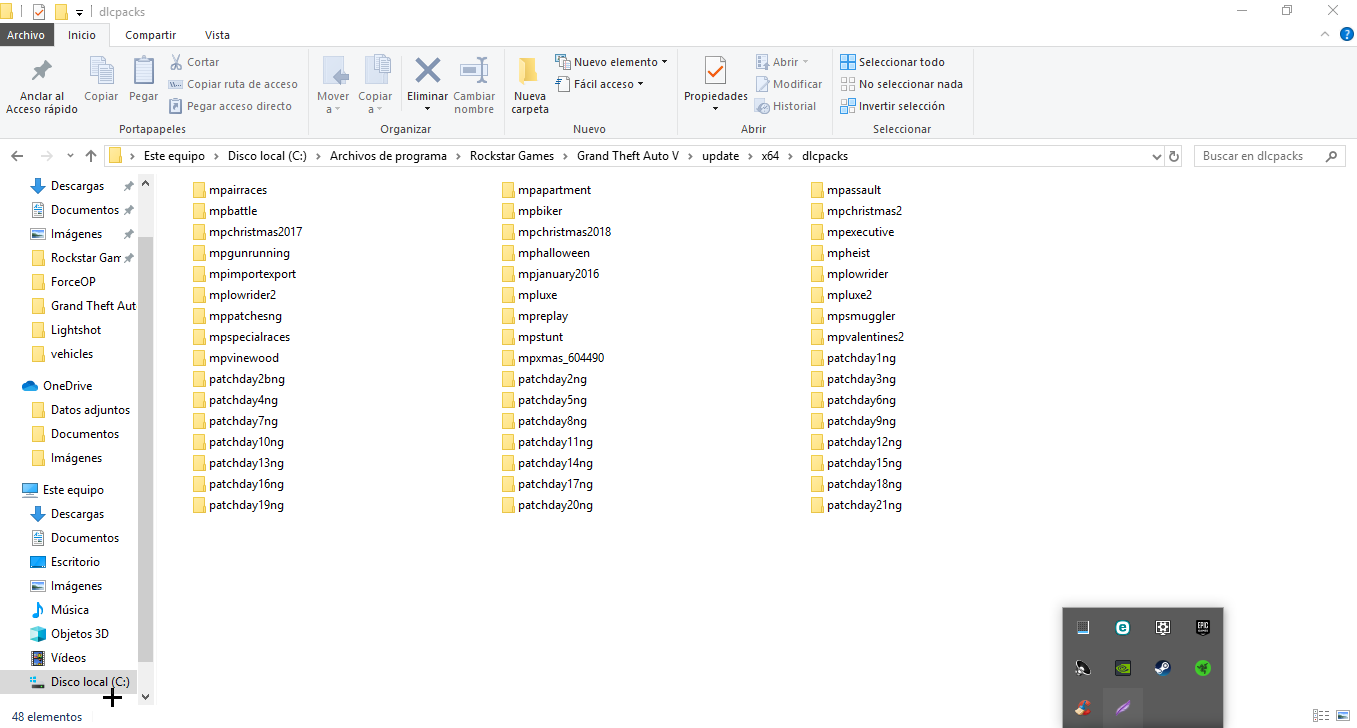The image size is (1357, 728).
Task: Switch to the Inicio tab
Action: (82, 35)
